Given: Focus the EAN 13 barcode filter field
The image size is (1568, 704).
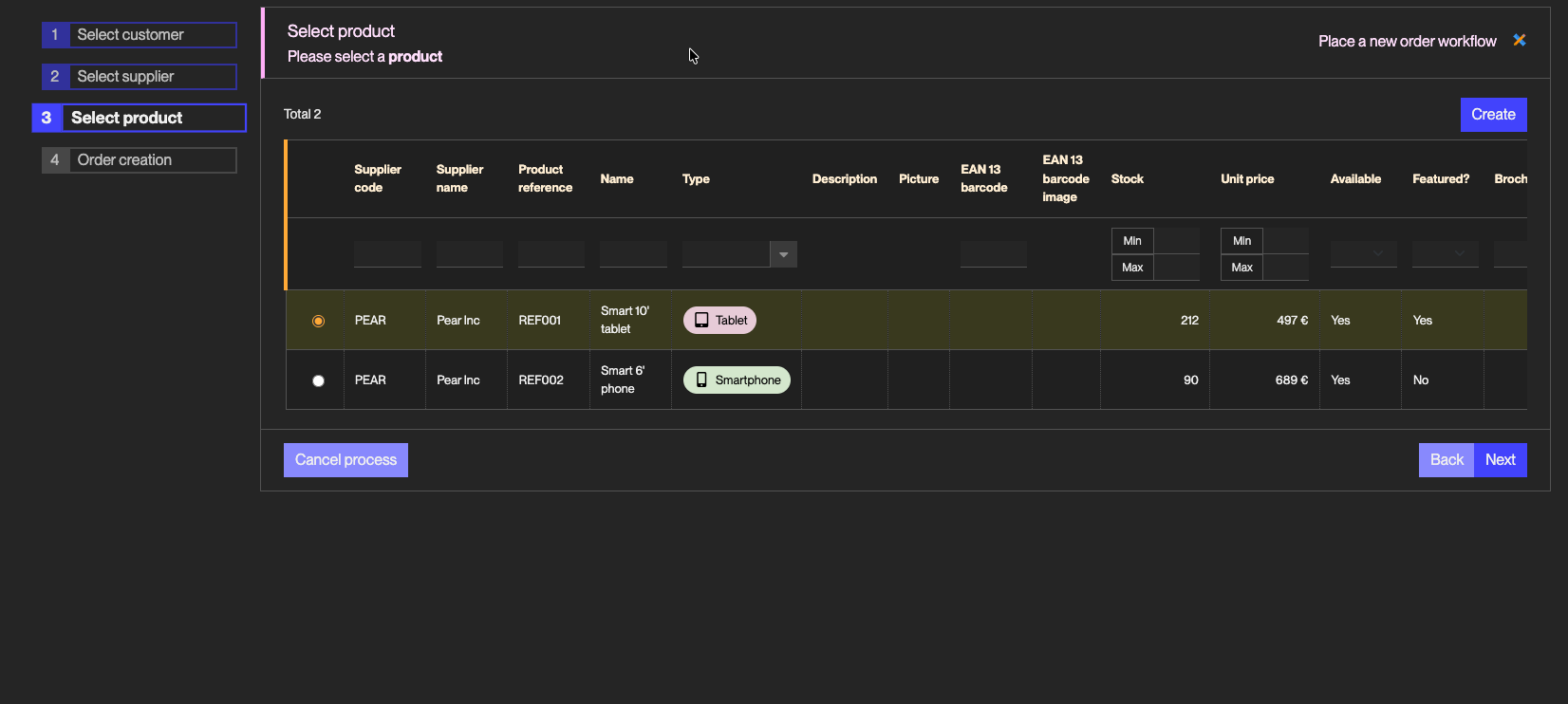Looking at the screenshot, I should [x=994, y=254].
